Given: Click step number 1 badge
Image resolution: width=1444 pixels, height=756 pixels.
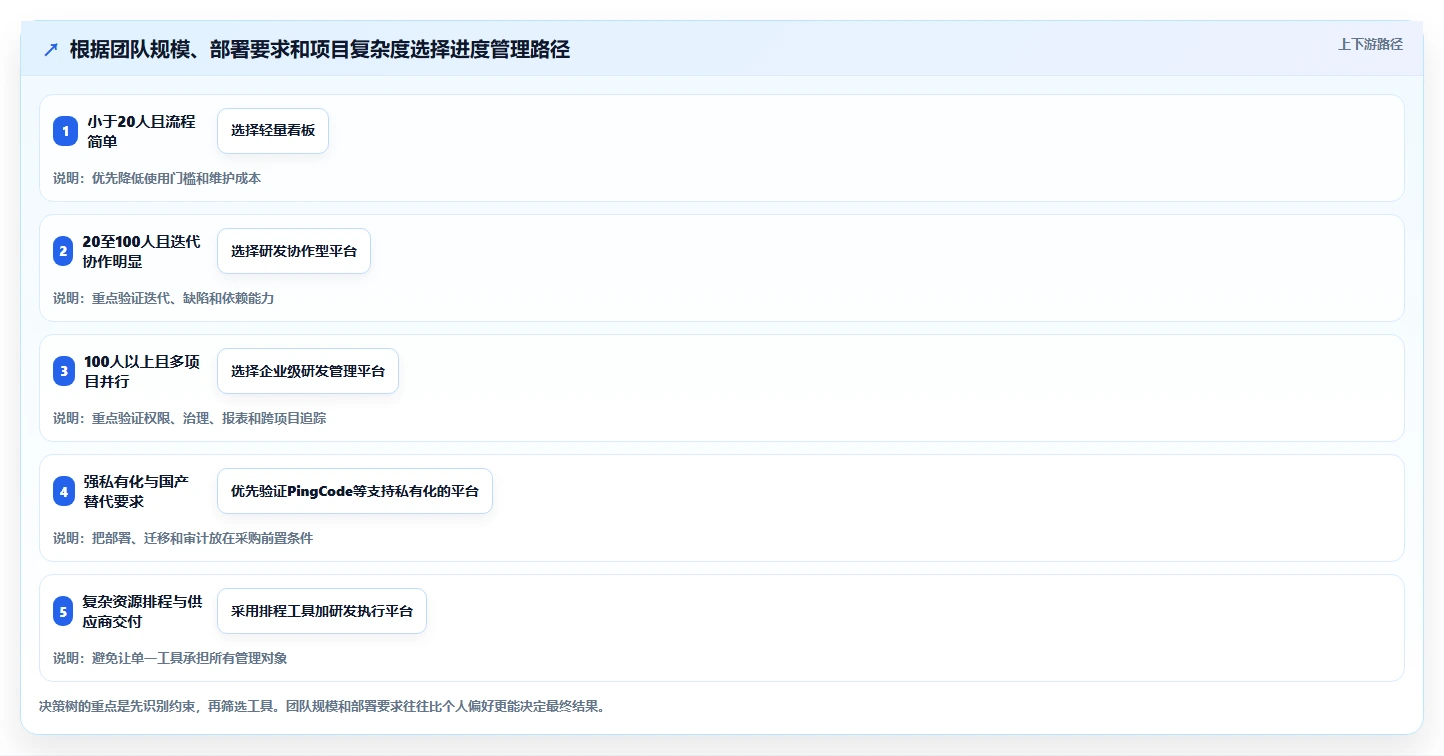Looking at the screenshot, I should pyautogui.click(x=65, y=131).
